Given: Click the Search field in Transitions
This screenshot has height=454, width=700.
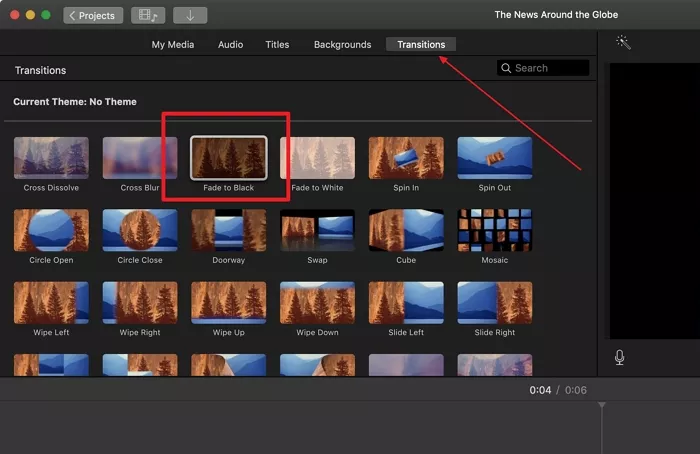Looking at the screenshot, I should click(x=543, y=68).
